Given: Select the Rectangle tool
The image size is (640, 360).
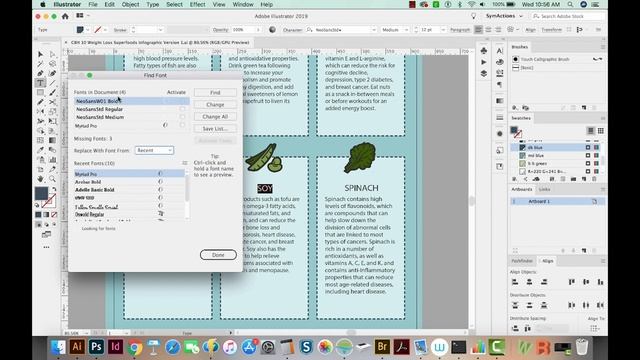Looking at the screenshot, I should [x=40, y=93].
